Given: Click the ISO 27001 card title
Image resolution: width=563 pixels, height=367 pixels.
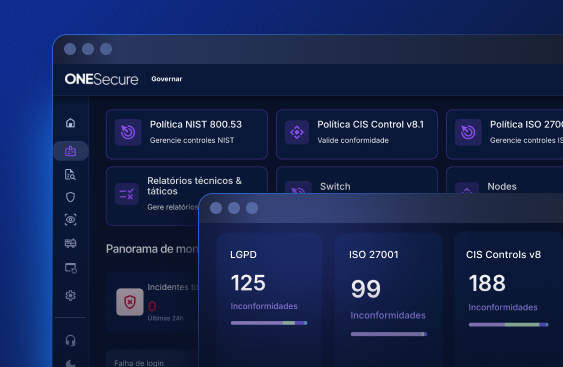Looking at the screenshot, I should (x=374, y=255).
